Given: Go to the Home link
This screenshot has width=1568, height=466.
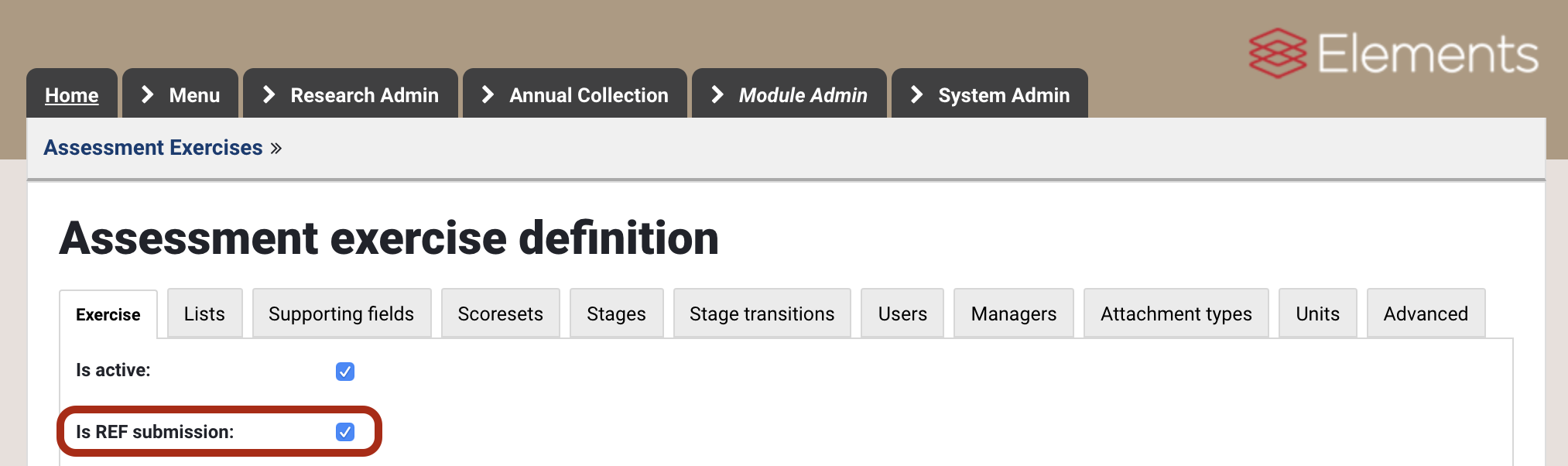Looking at the screenshot, I should click(x=72, y=95).
